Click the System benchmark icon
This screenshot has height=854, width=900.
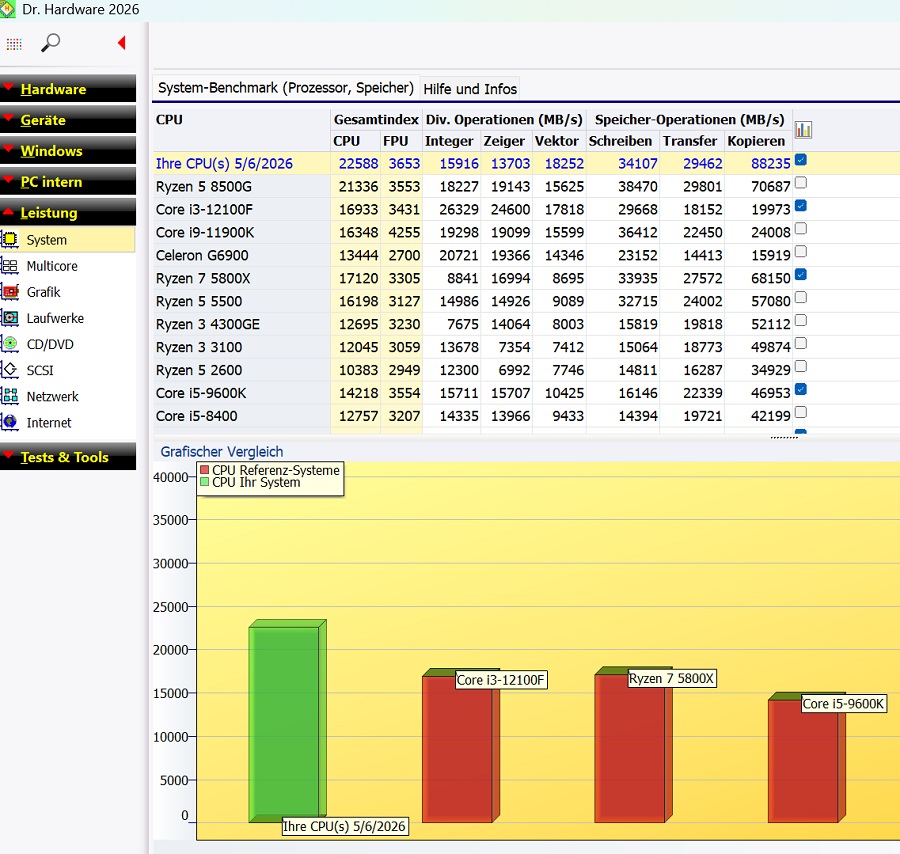click(x=10, y=239)
